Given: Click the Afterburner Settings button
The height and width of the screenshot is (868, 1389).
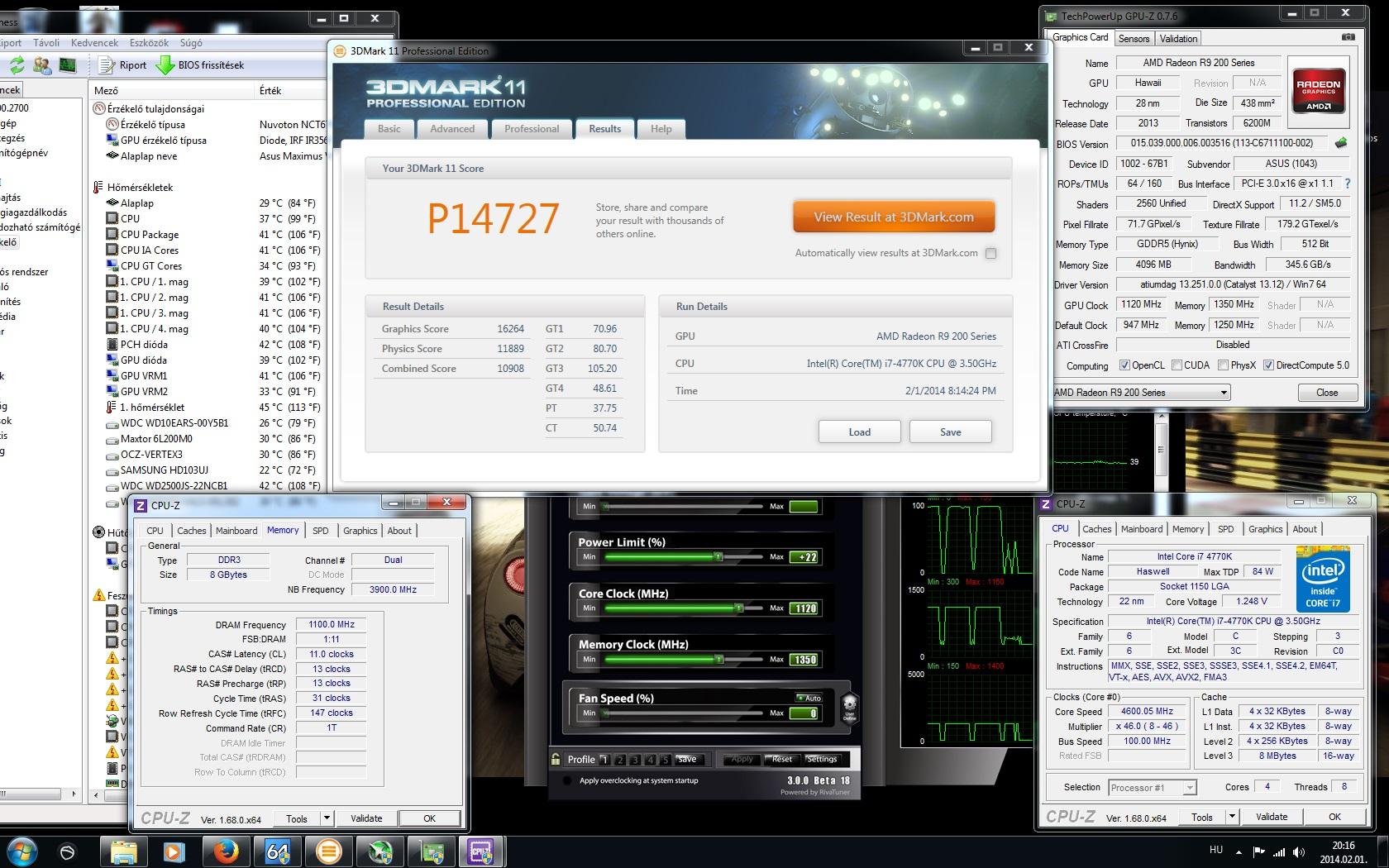Looking at the screenshot, I should (822, 759).
